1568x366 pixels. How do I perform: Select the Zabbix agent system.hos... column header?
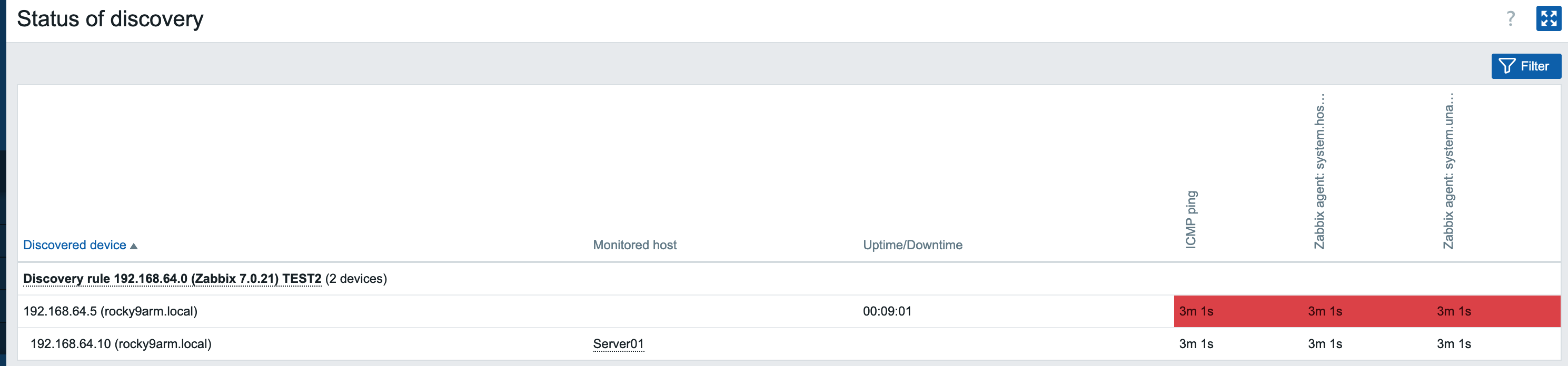[1319, 171]
